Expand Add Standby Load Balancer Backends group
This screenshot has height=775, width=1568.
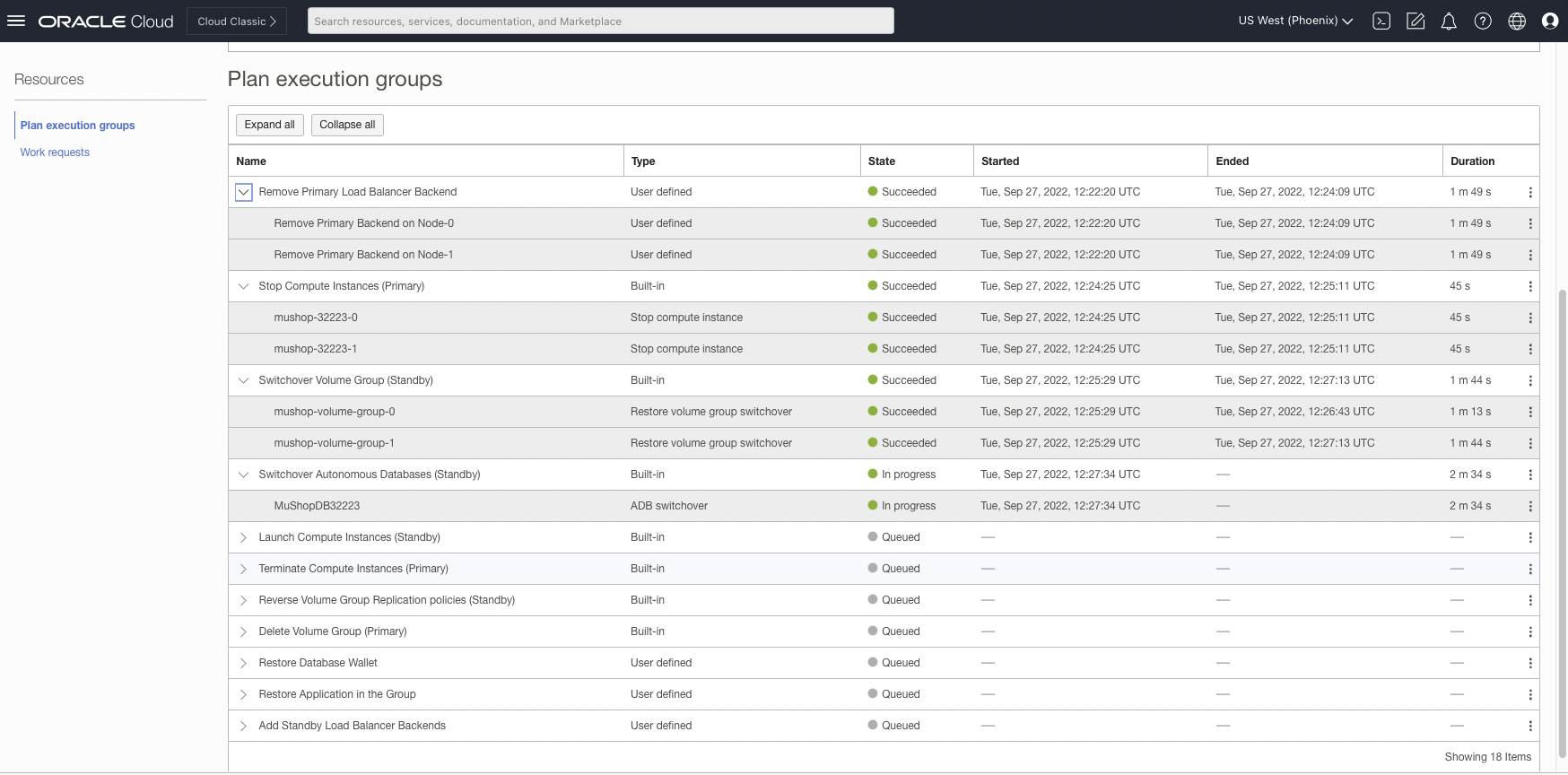point(243,726)
